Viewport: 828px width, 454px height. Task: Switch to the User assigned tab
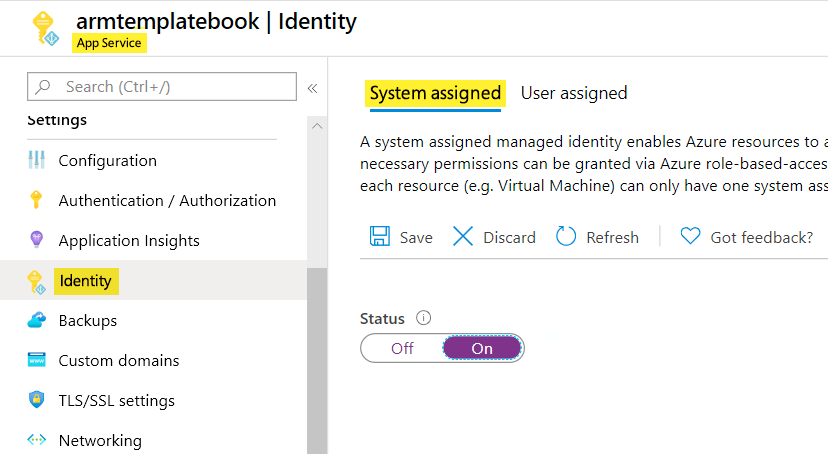tap(574, 93)
